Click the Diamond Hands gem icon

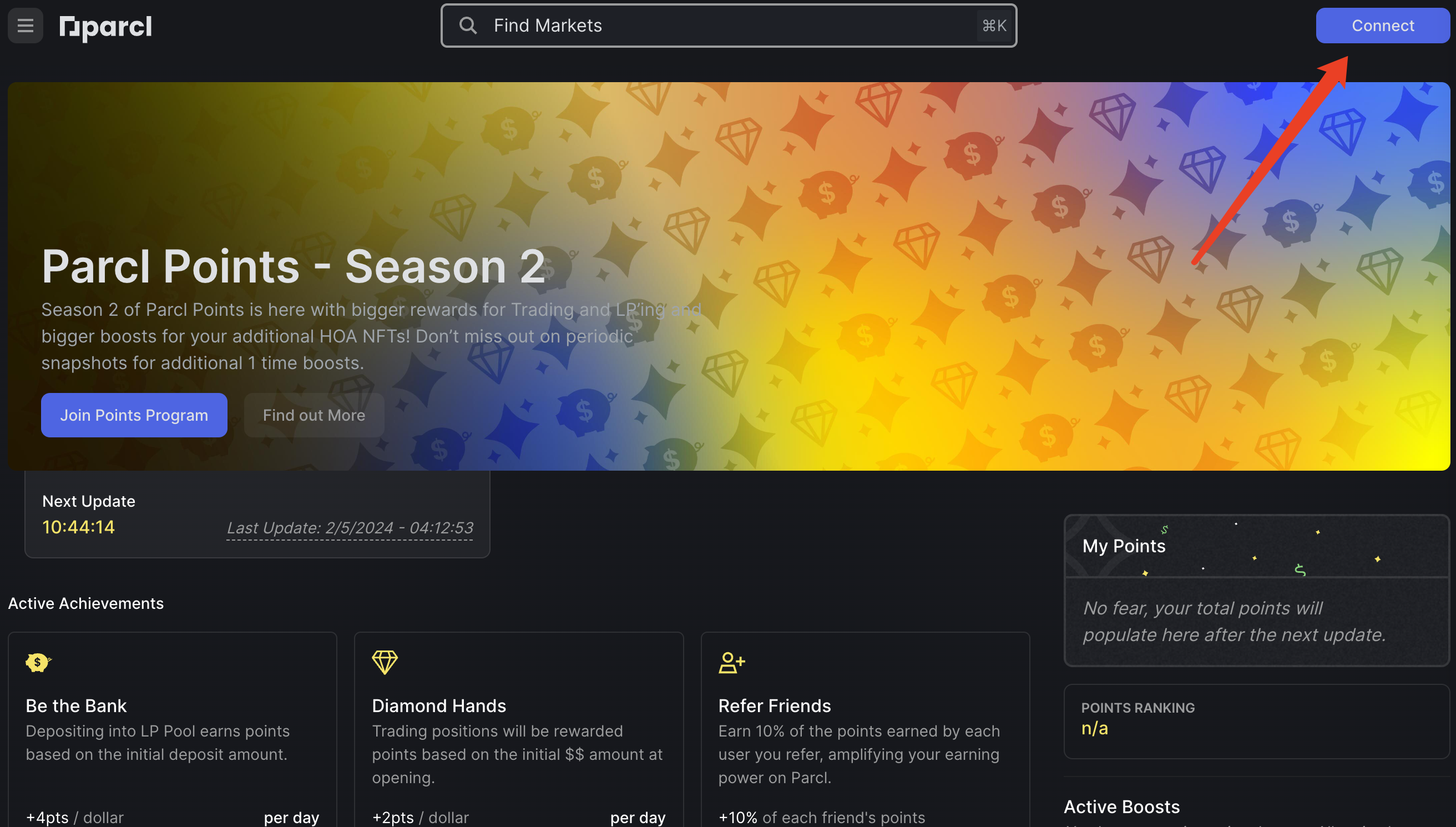coord(385,662)
